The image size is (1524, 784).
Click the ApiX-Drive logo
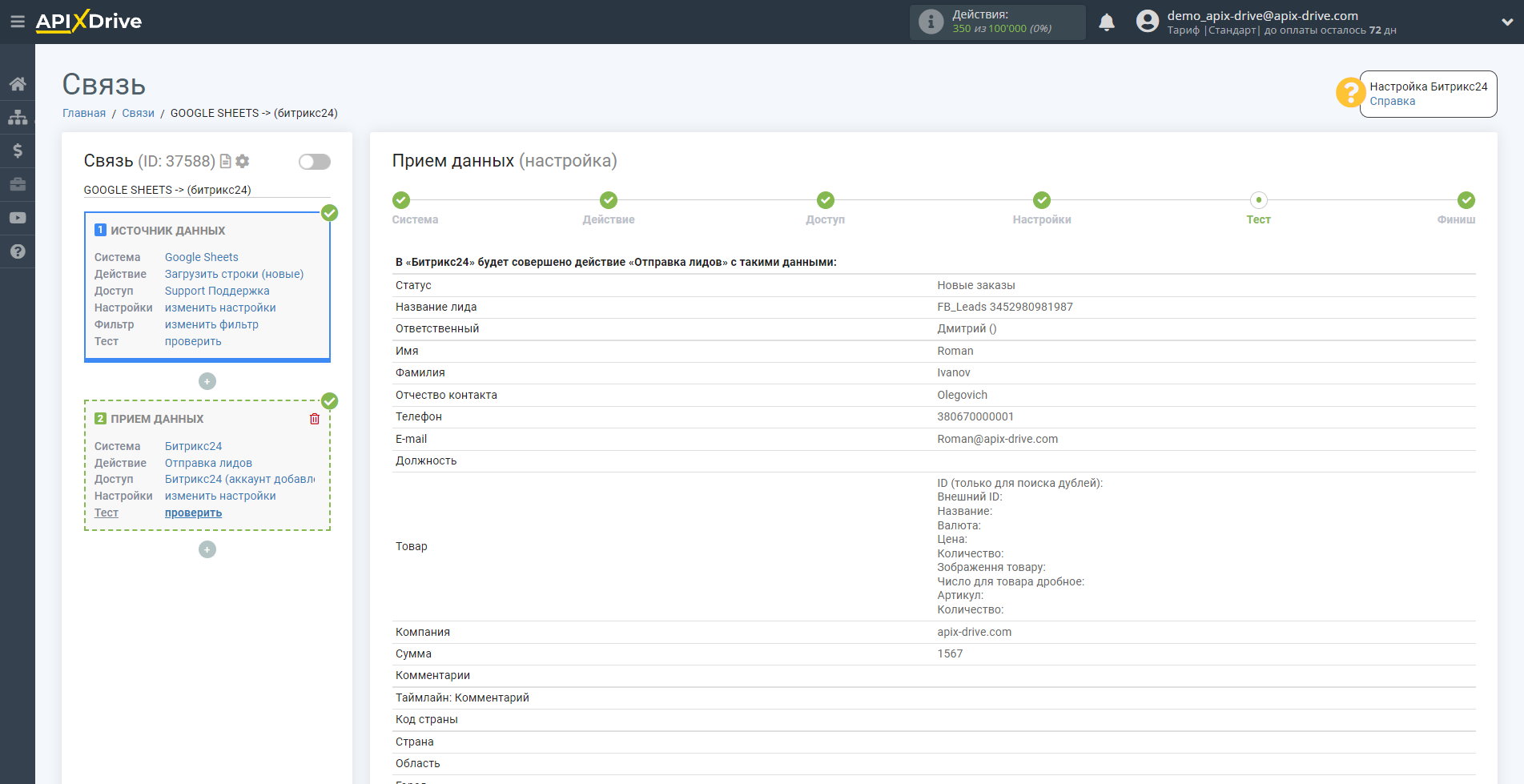89,22
